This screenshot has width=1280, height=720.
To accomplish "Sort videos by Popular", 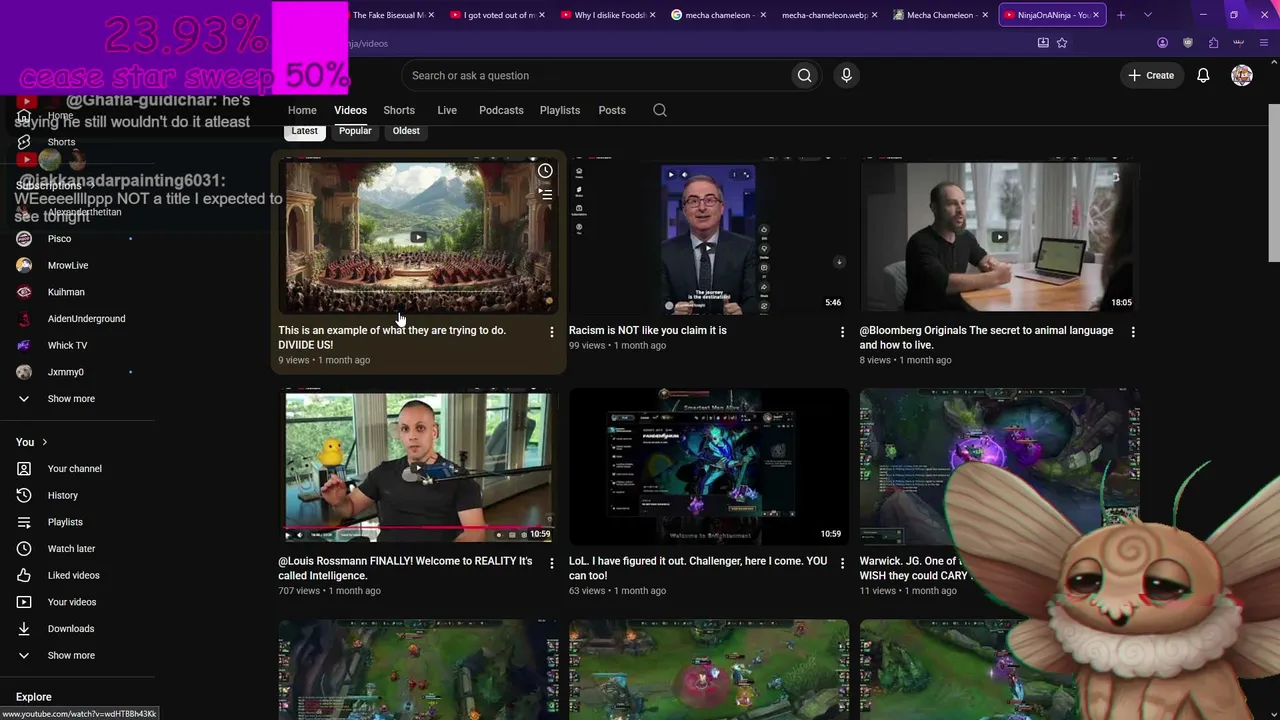I will pos(355,131).
